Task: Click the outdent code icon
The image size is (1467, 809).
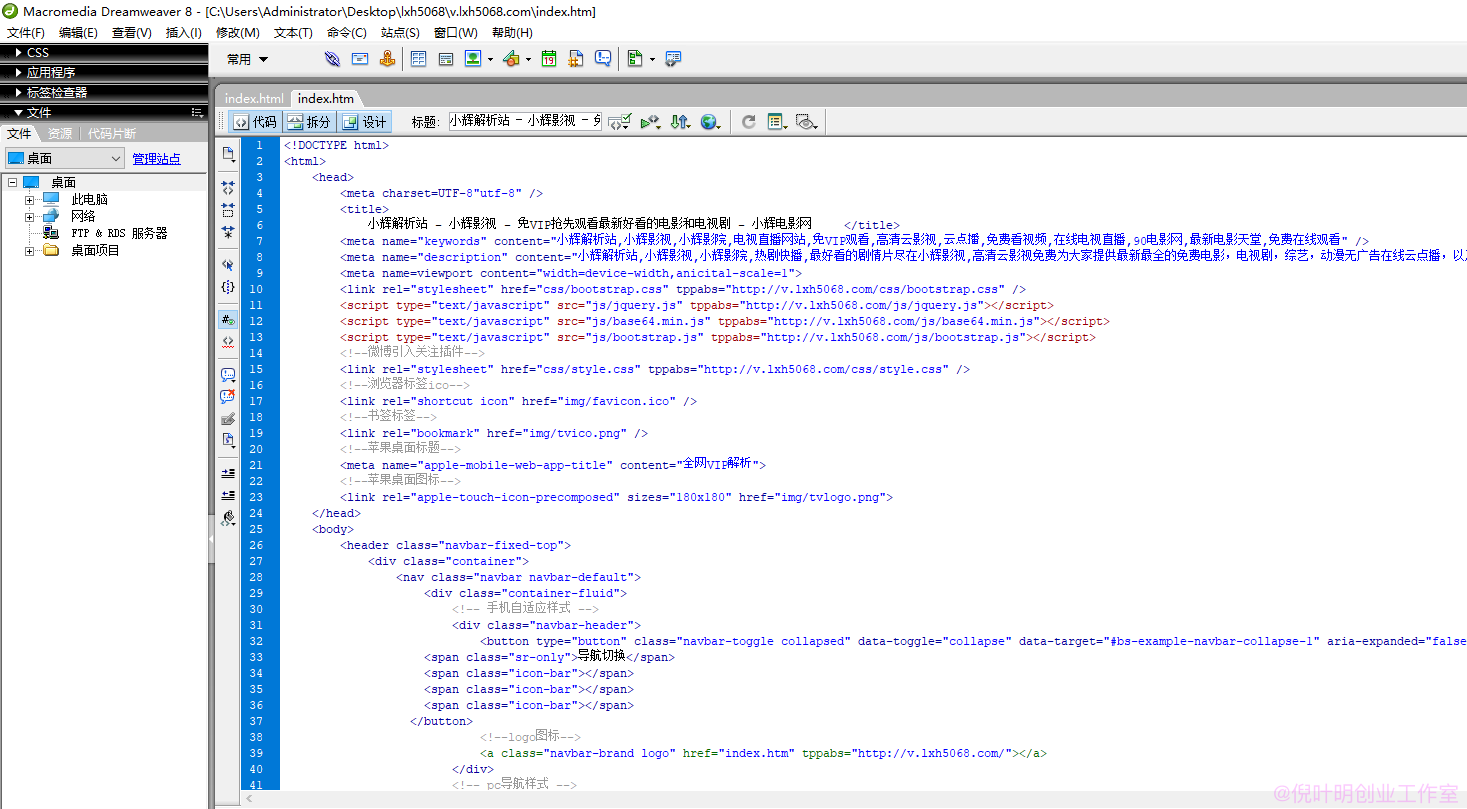Action: [228, 495]
